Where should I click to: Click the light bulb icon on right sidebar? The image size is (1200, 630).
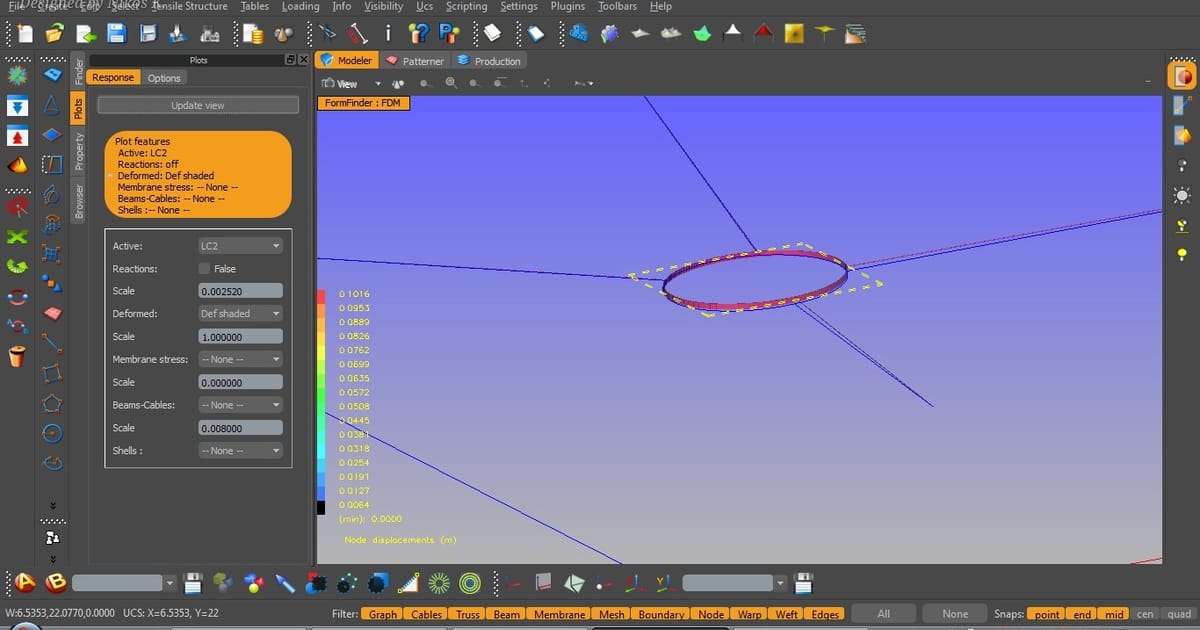point(1183,255)
